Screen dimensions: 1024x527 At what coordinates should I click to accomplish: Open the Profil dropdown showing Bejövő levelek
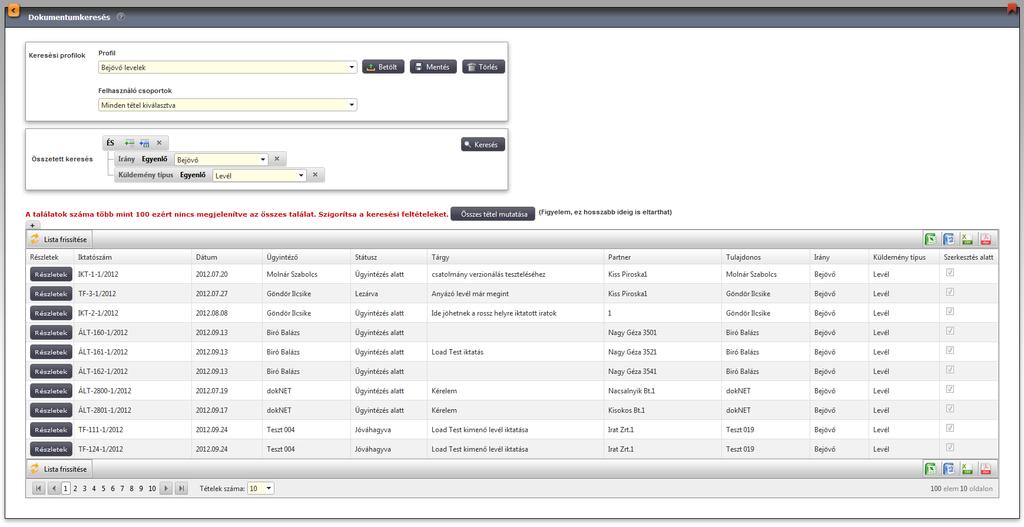pyautogui.click(x=227, y=67)
